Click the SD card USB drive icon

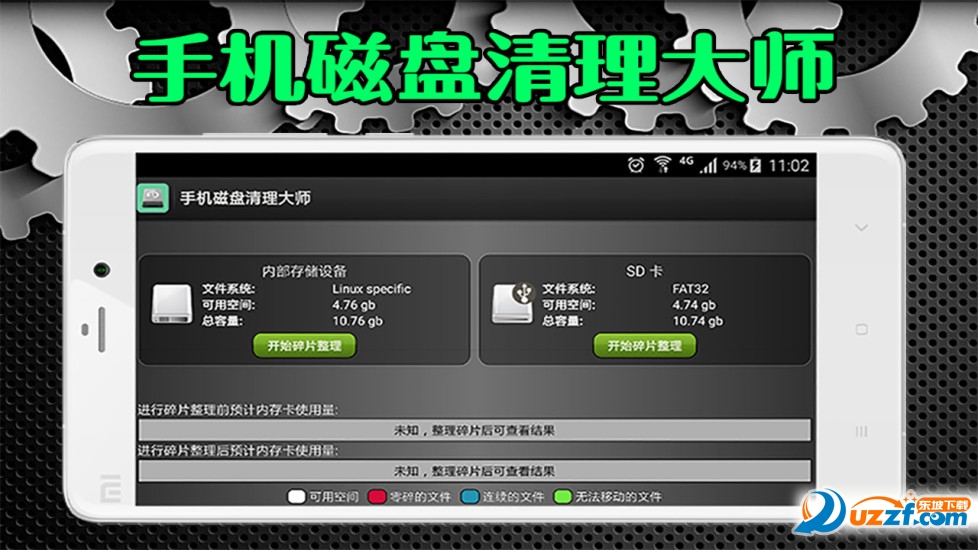(513, 303)
